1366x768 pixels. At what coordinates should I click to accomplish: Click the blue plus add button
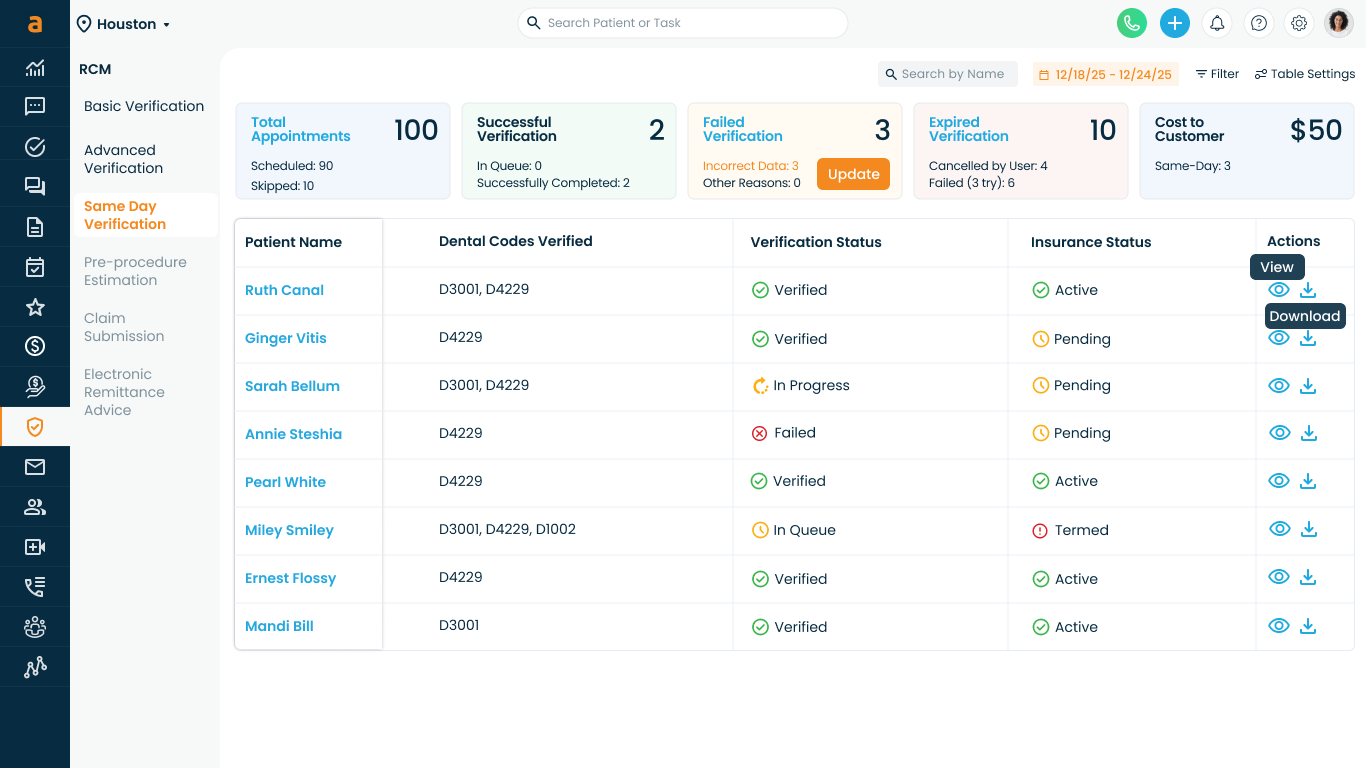1175,23
